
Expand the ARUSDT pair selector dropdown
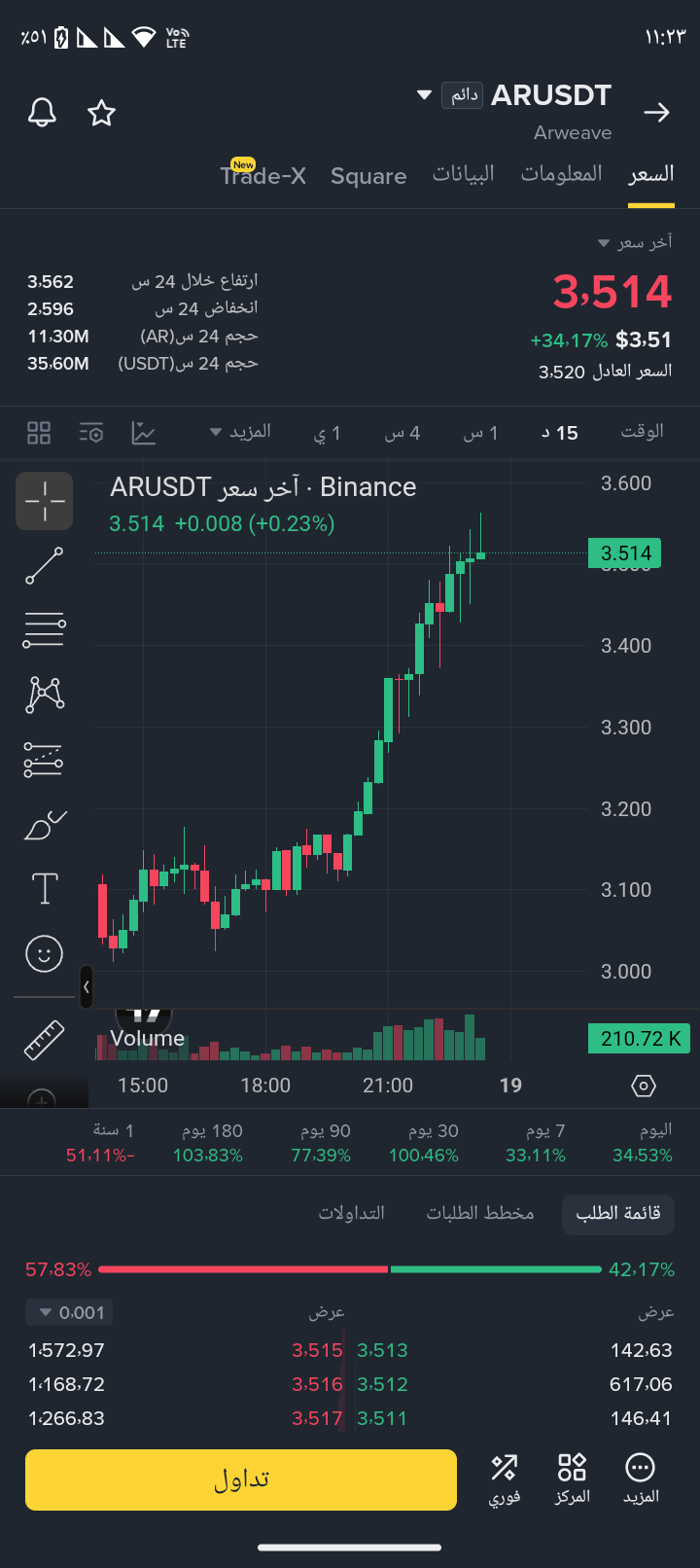pyautogui.click(x=424, y=95)
